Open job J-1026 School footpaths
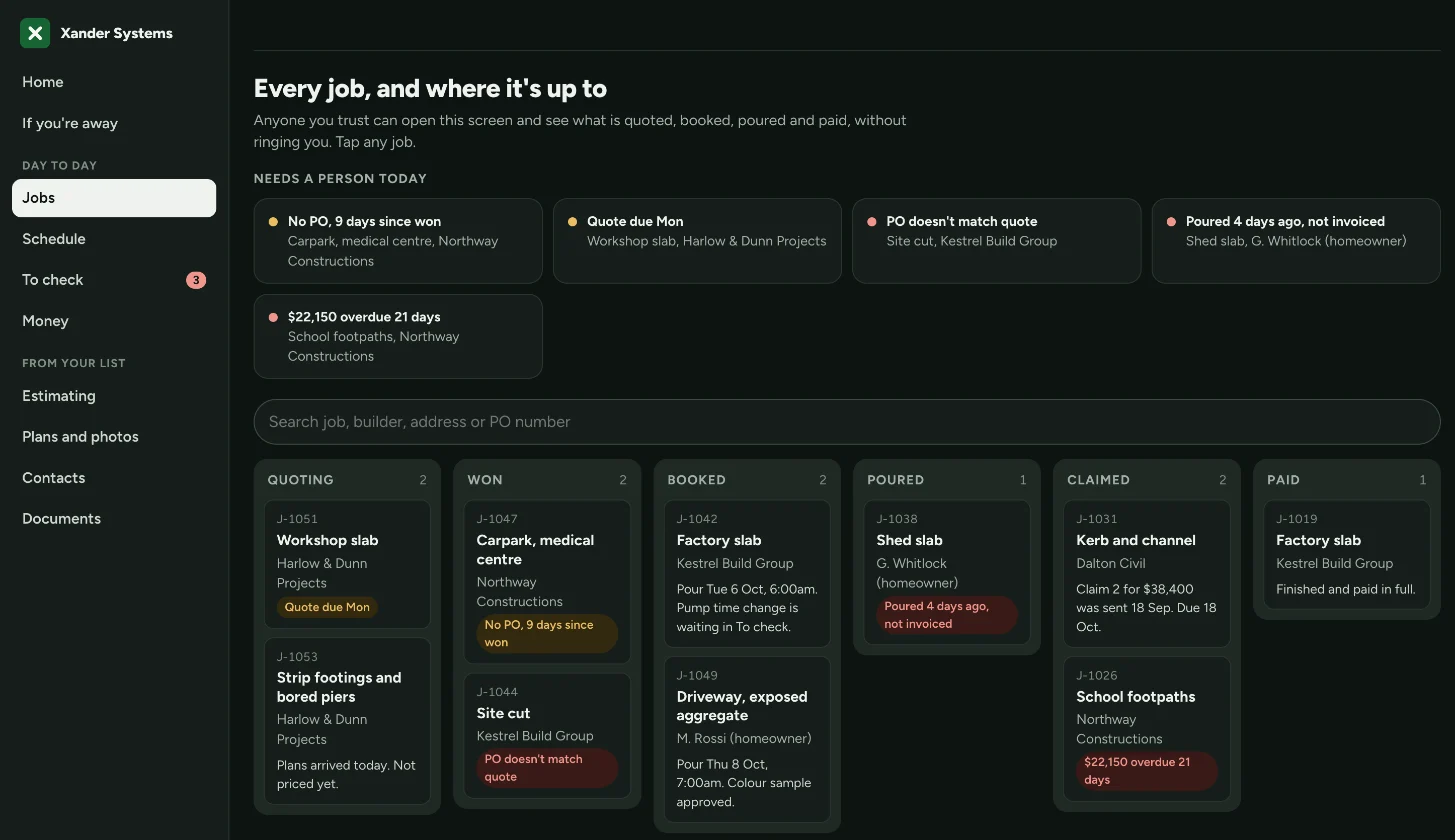This screenshot has width=1455, height=840. click(x=1147, y=729)
